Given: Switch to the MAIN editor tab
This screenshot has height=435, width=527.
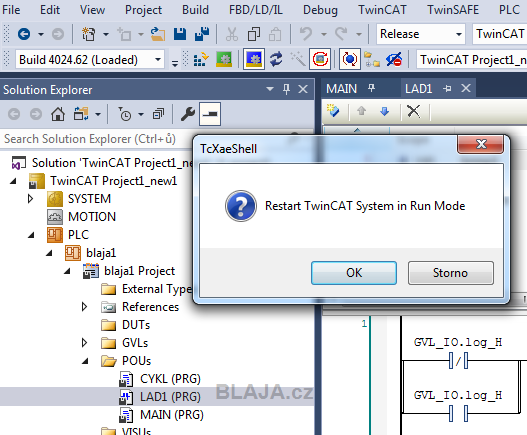Looking at the screenshot, I should [x=341, y=89].
